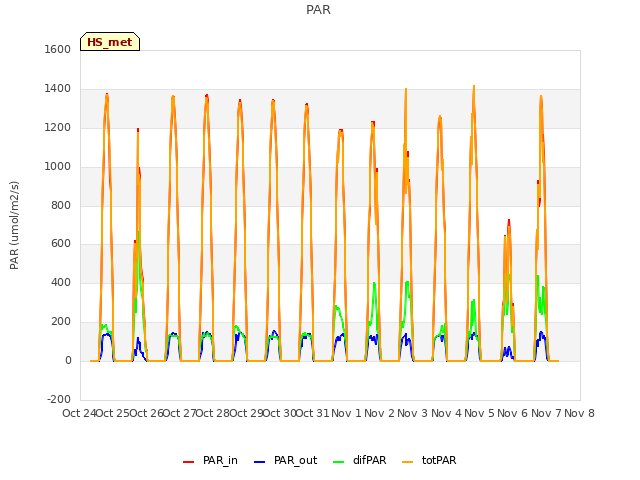640x480 pixels.
Task: Click the Oct 31 x-axis date label
Action: tap(312, 413)
